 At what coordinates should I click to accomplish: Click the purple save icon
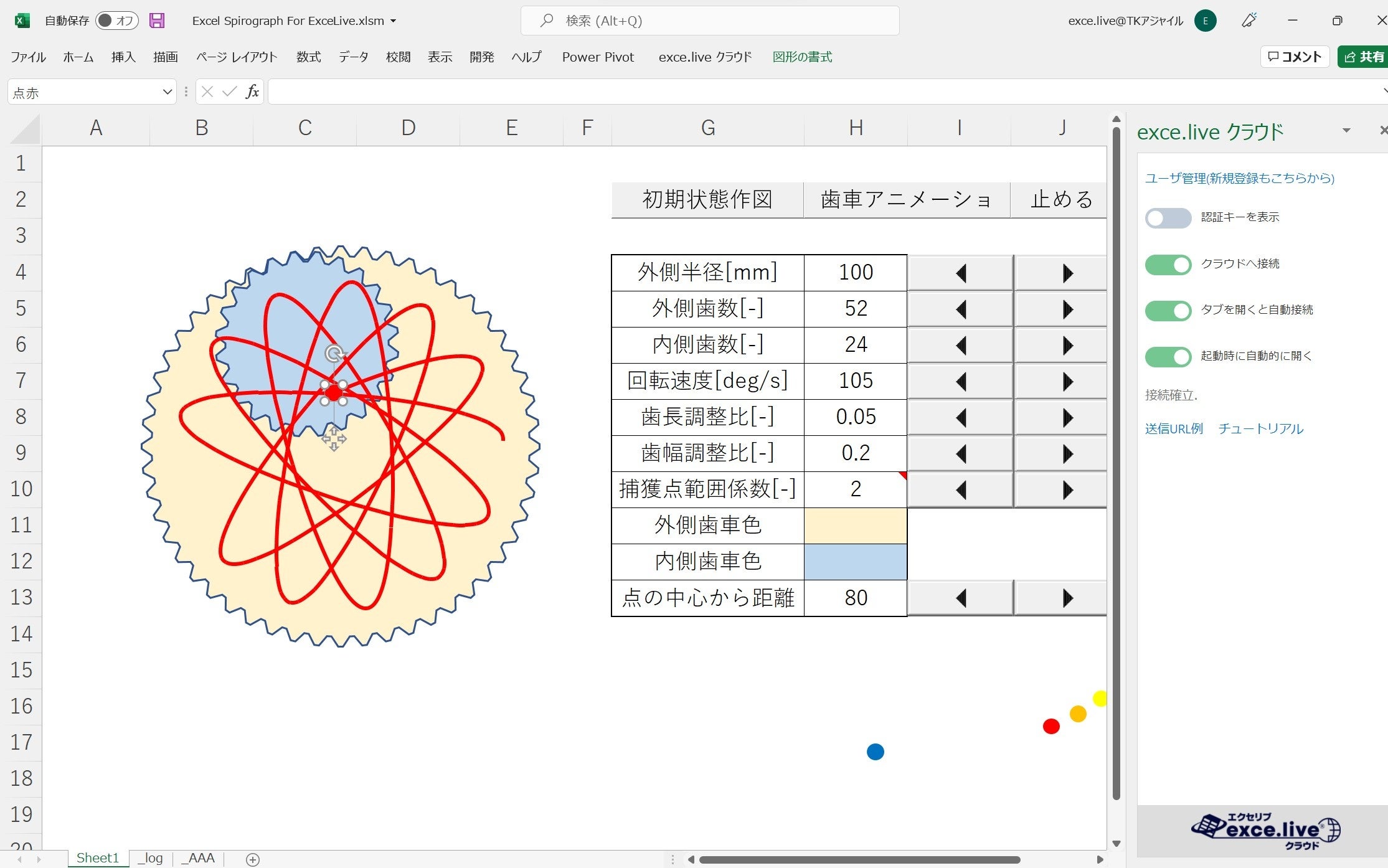point(157,21)
